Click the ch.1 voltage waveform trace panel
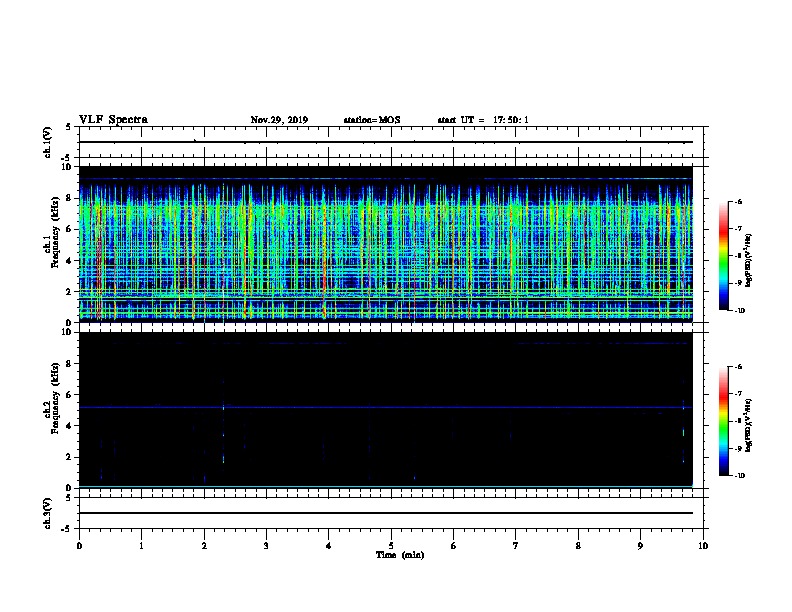The image size is (792, 612). [x=391, y=142]
